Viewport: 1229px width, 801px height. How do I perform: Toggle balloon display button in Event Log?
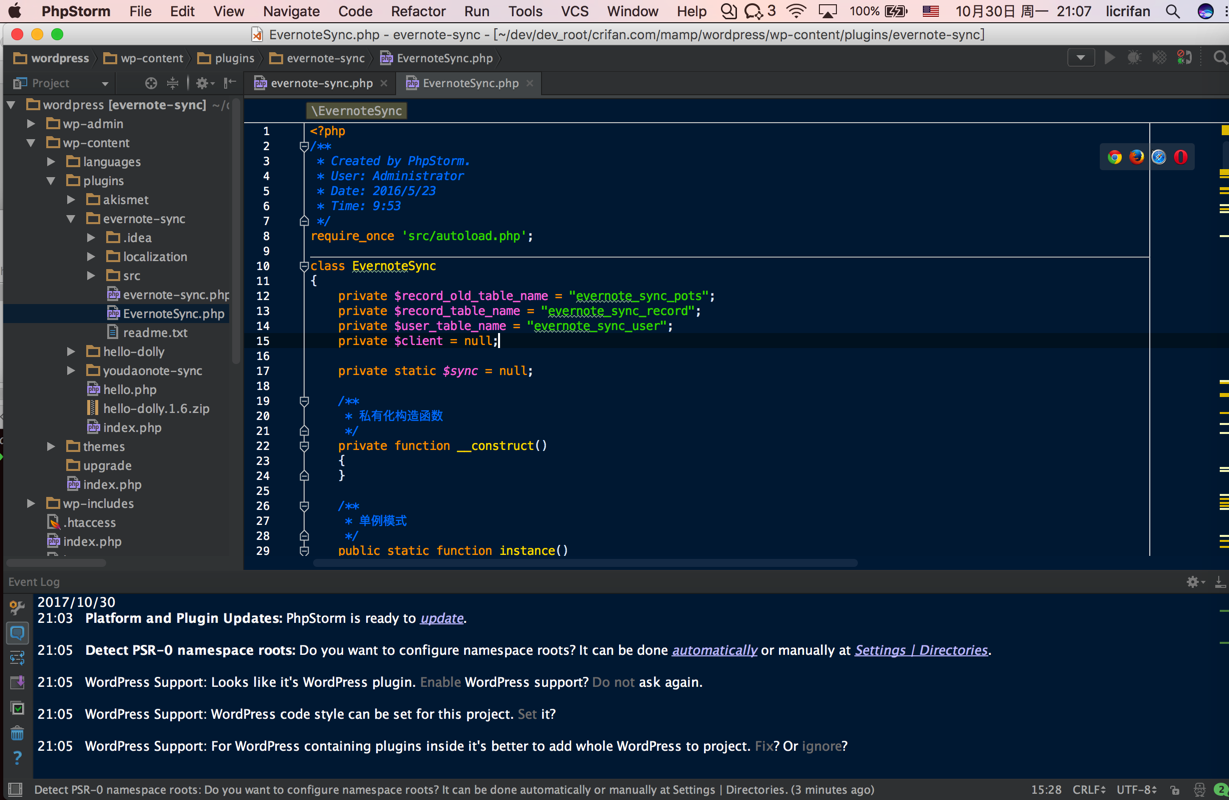point(17,633)
